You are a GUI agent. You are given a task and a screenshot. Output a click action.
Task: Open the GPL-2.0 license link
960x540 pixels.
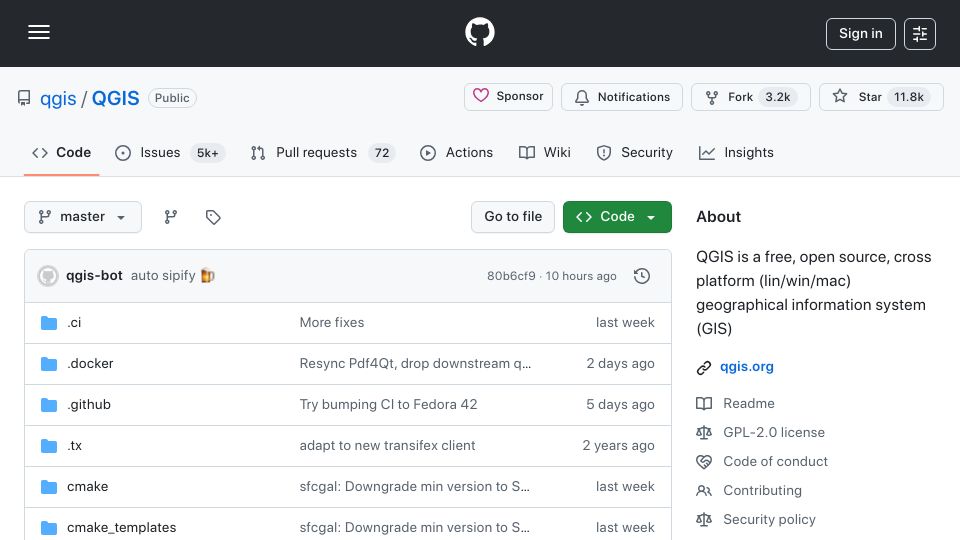tap(774, 432)
